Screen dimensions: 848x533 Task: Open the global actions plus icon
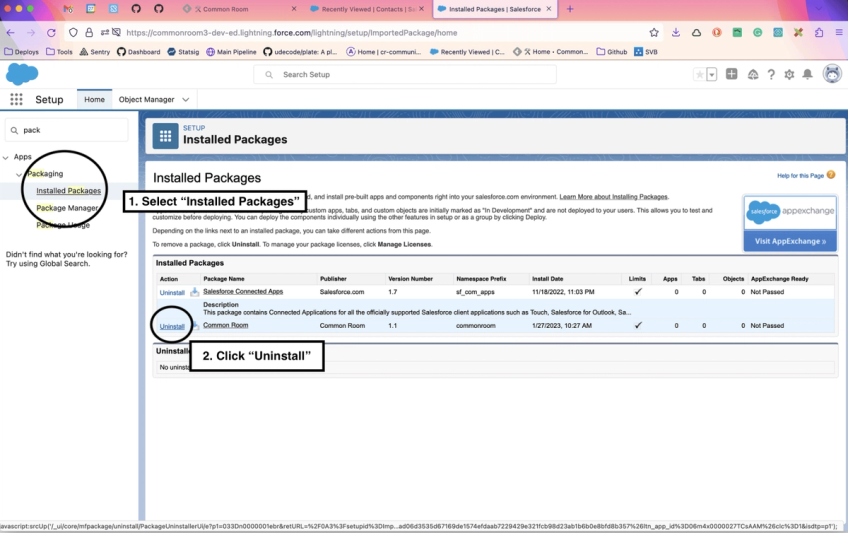point(731,74)
